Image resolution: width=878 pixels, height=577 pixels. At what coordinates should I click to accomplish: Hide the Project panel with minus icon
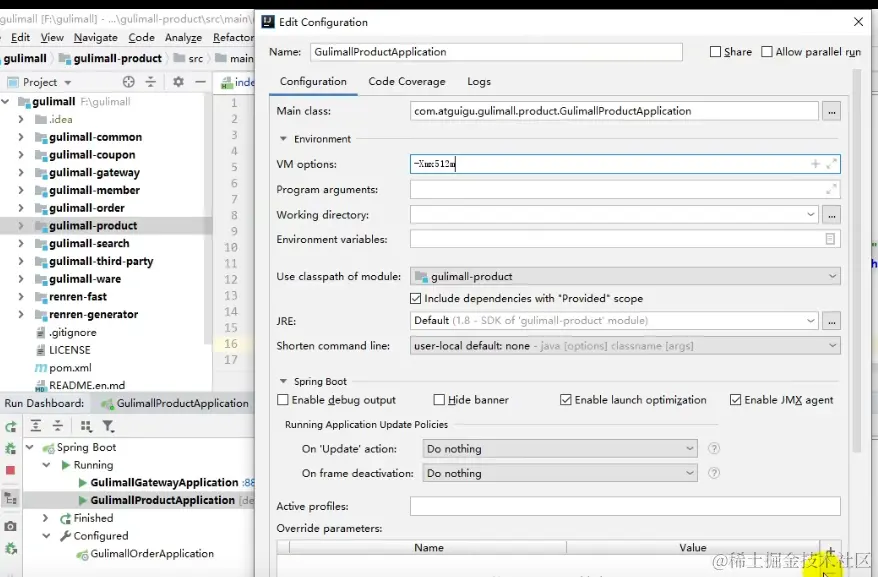(200, 82)
